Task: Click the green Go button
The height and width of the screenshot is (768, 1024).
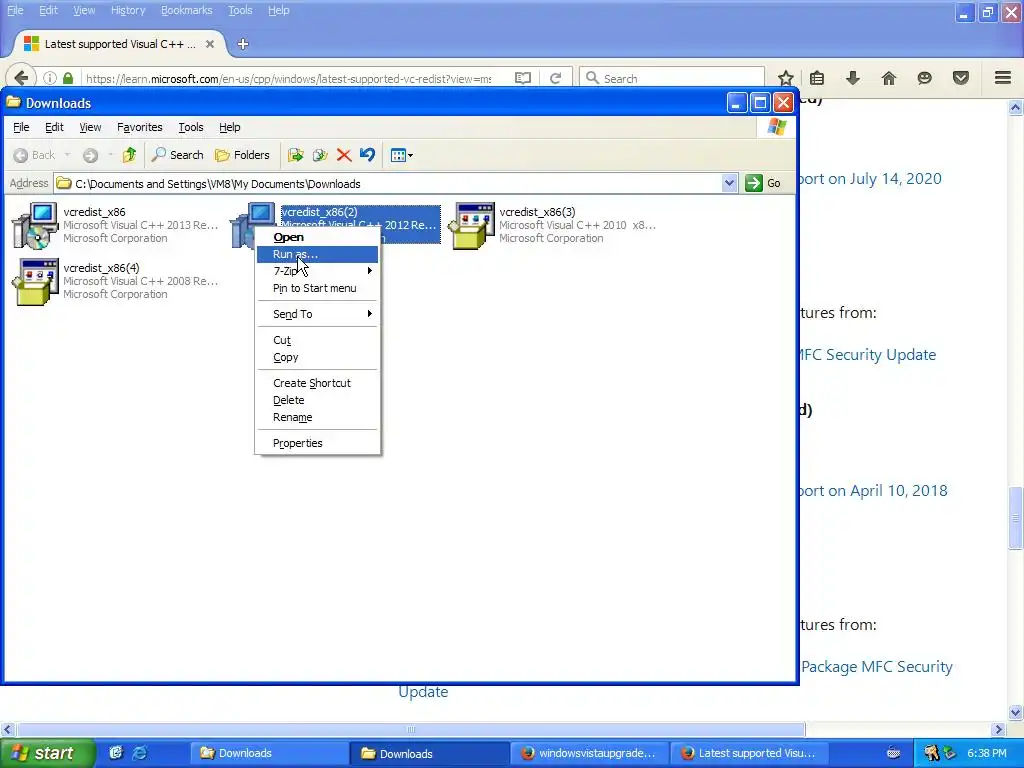Action: coord(763,184)
